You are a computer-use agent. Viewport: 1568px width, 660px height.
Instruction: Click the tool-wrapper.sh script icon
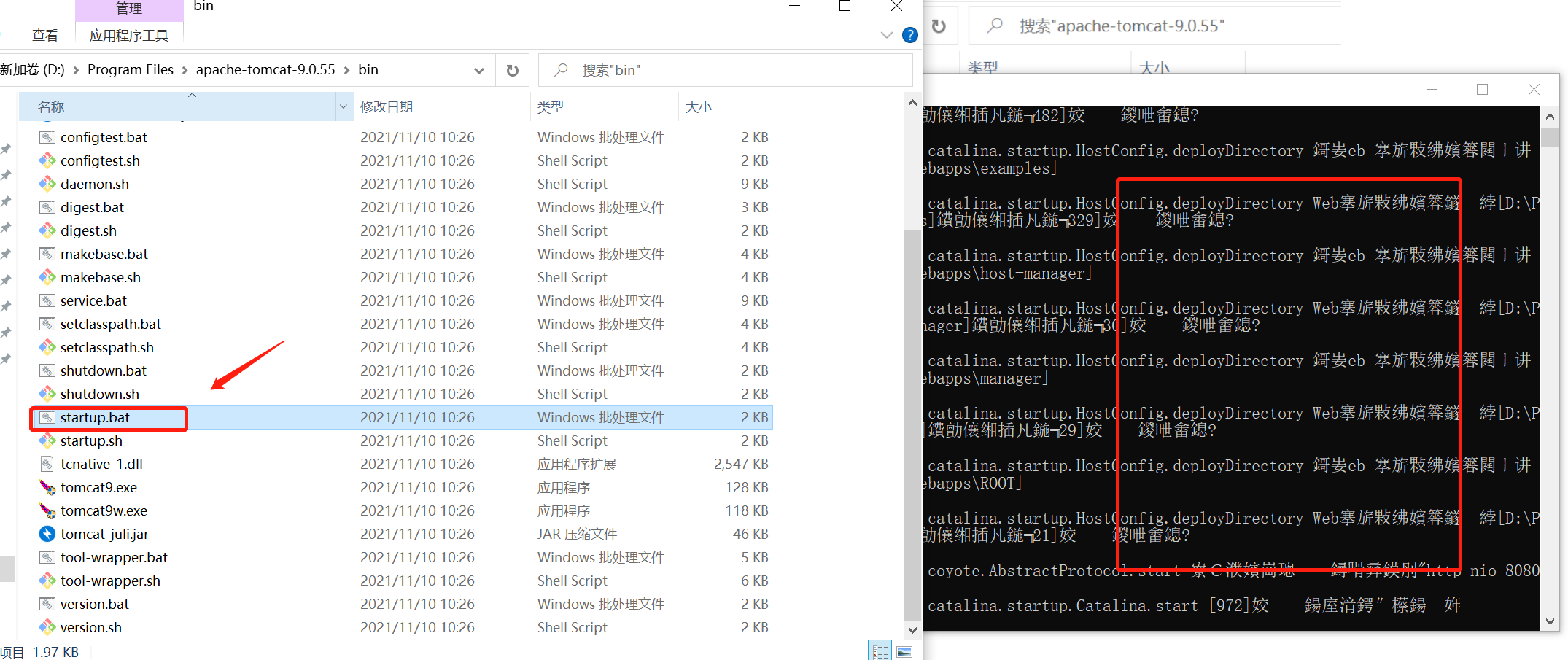coord(47,581)
